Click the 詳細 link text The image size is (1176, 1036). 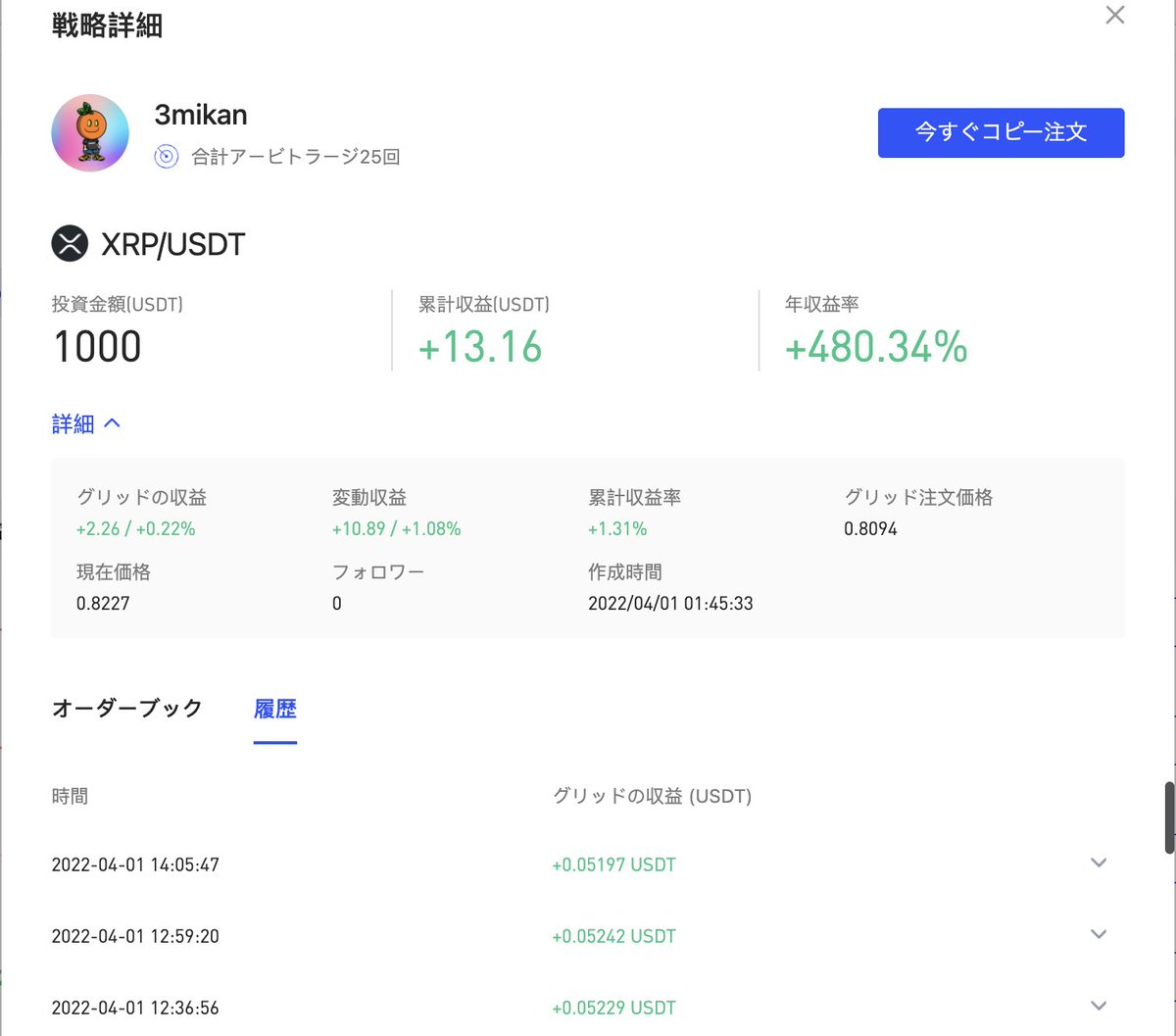click(72, 423)
